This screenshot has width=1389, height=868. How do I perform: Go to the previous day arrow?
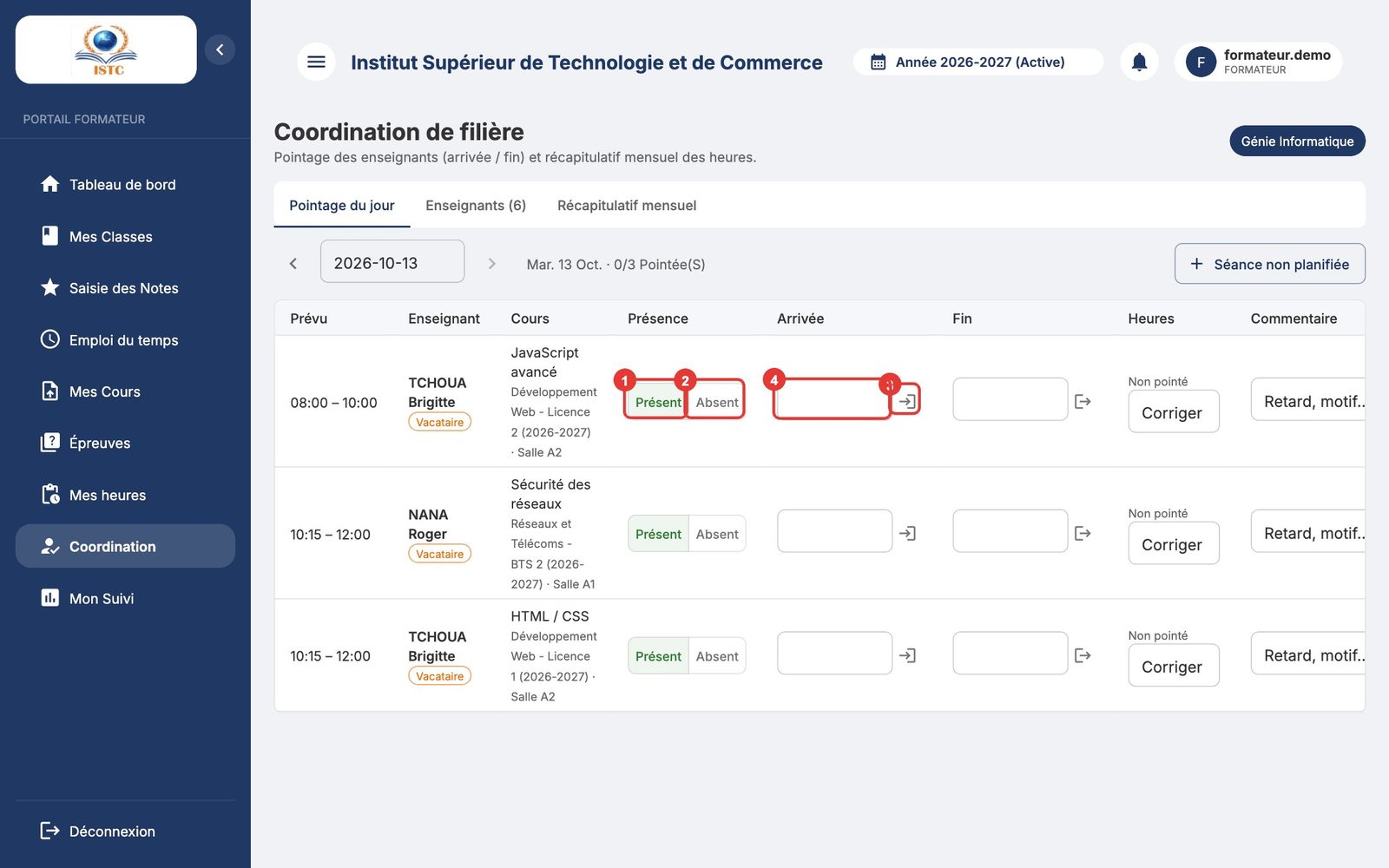293,263
